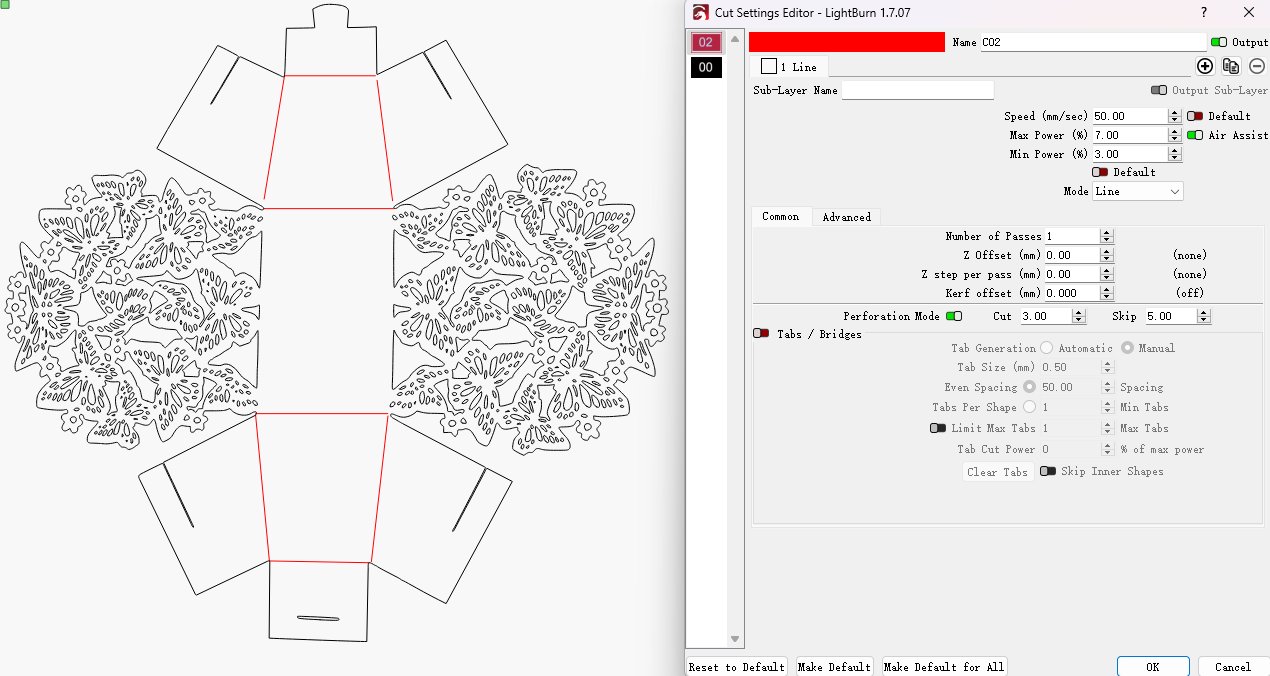Image resolution: width=1270 pixels, height=676 pixels.
Task: Select the Automatic tab generation radio
Action: coord(1047,348)
